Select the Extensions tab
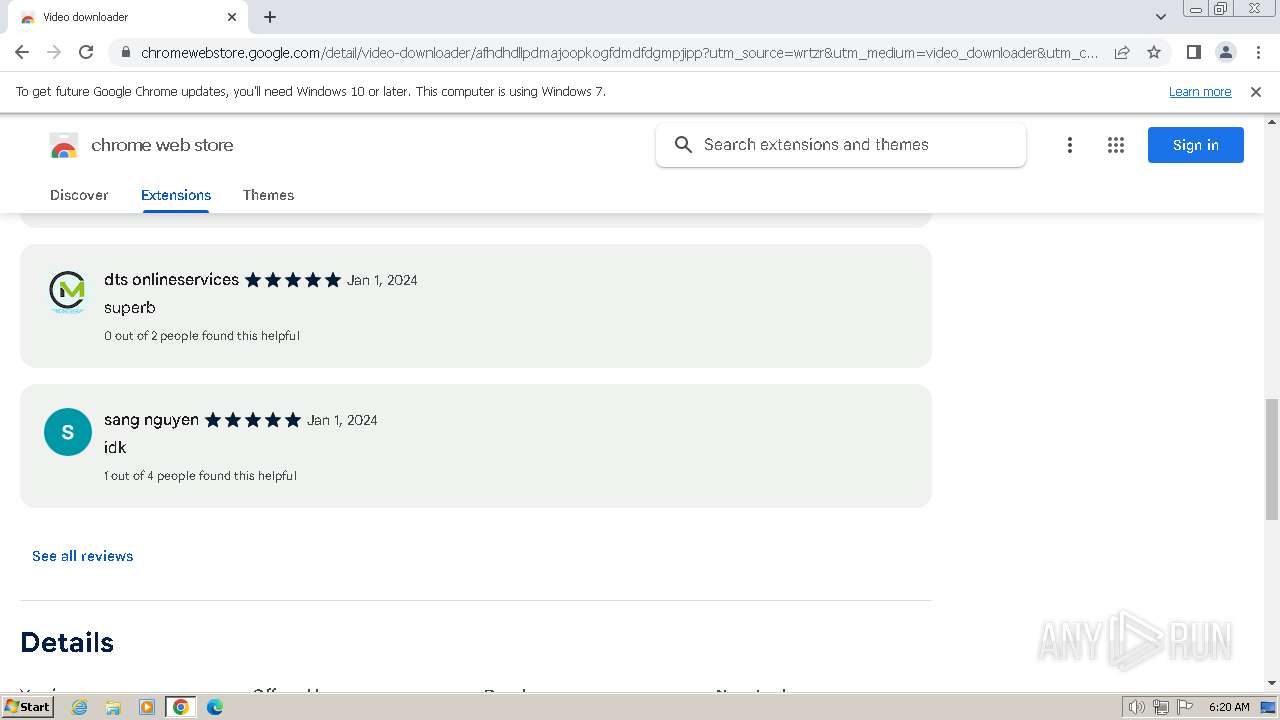1280x720 pixels. tap(176, 195)
